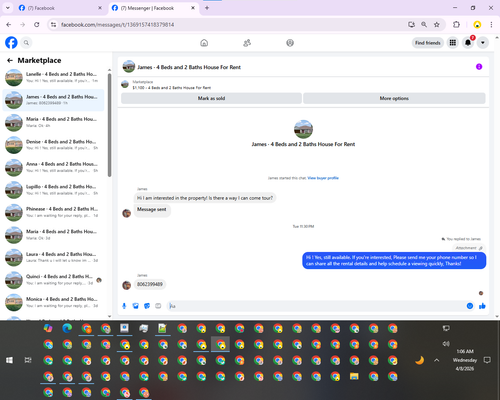Send a thumbs-up like
The height and width of the screenshot is (400, 500).
482,306
